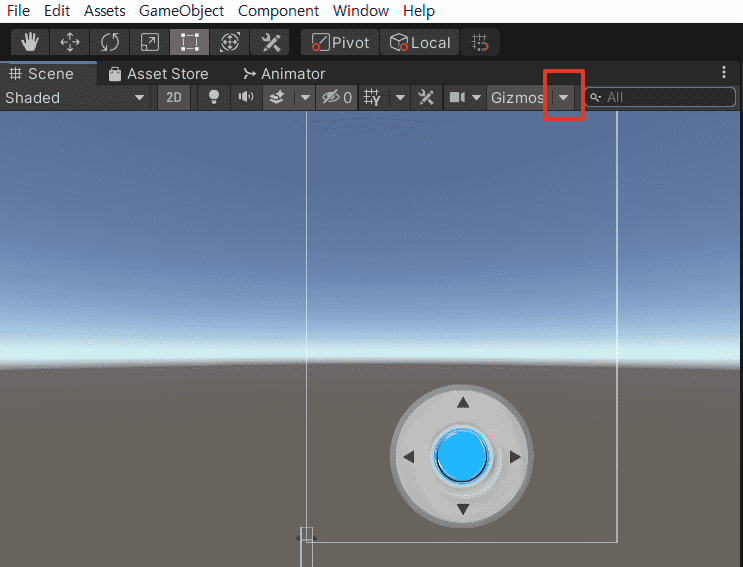Open component editor tools icon in scene bar
Screen dimensions: 743x567
tap(426, 98)
